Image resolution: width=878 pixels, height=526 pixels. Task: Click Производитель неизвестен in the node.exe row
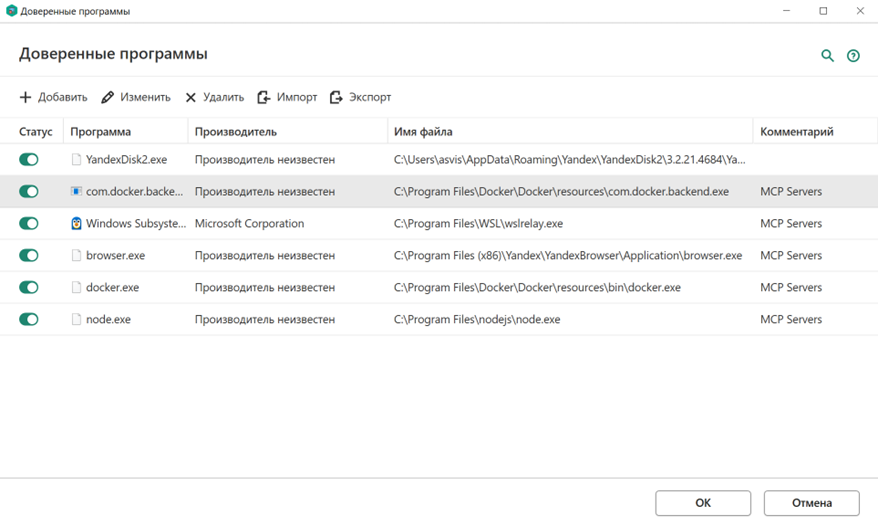[x=265, y=319]
